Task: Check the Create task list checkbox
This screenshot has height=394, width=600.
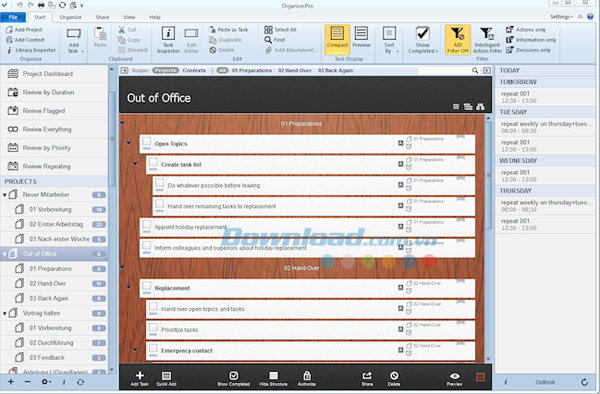Action: point(153,162)
